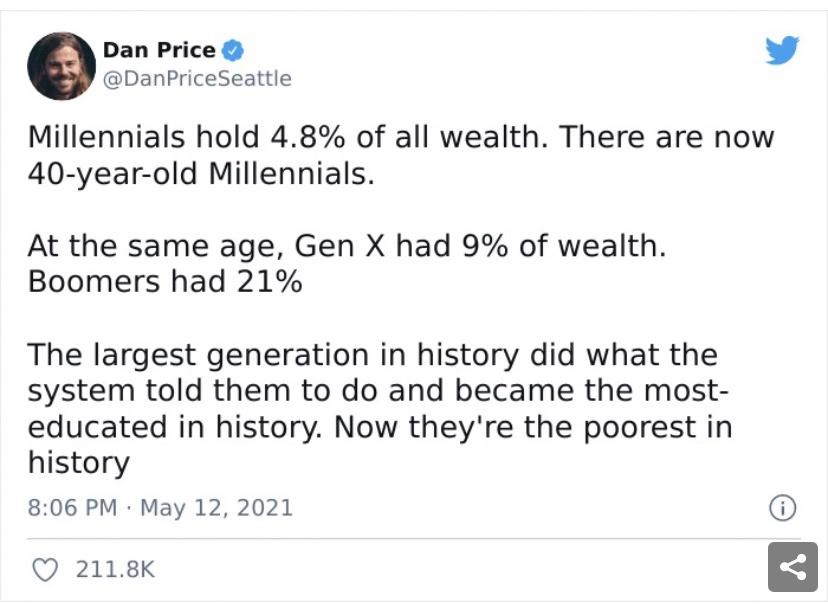Screen dimensions: 828x604
Task: Click the 8:06 PM time text
Action: click(x=72, y=508)
